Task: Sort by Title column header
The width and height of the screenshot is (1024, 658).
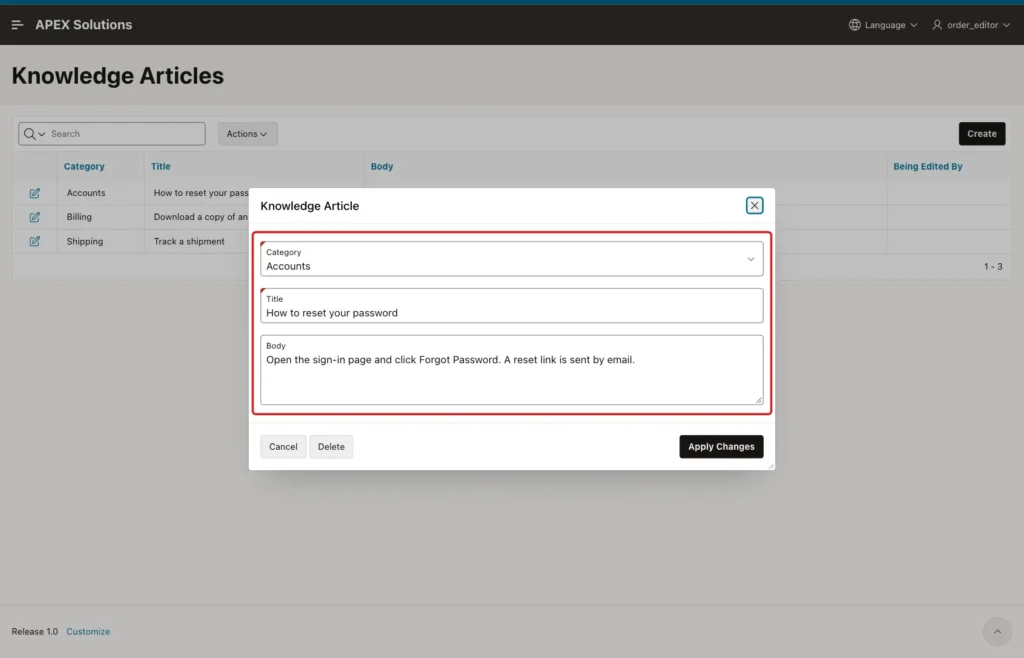Action: click(161, 166)
